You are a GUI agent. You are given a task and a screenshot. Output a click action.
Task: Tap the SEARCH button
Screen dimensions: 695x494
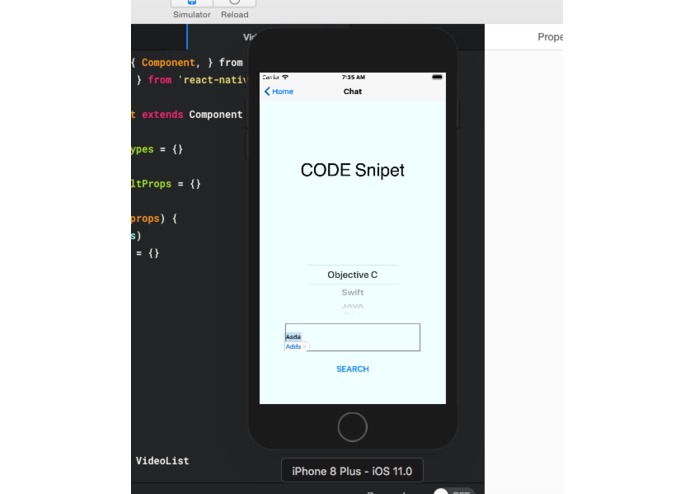pos(352,369)
